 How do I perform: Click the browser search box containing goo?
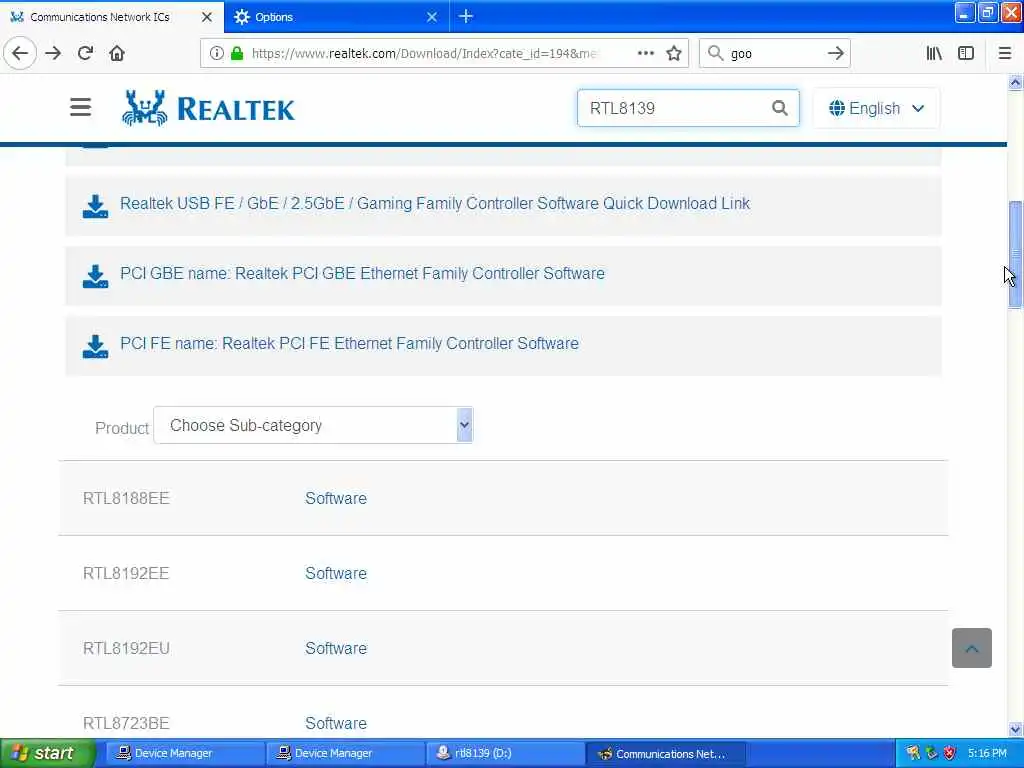(774, 53)
